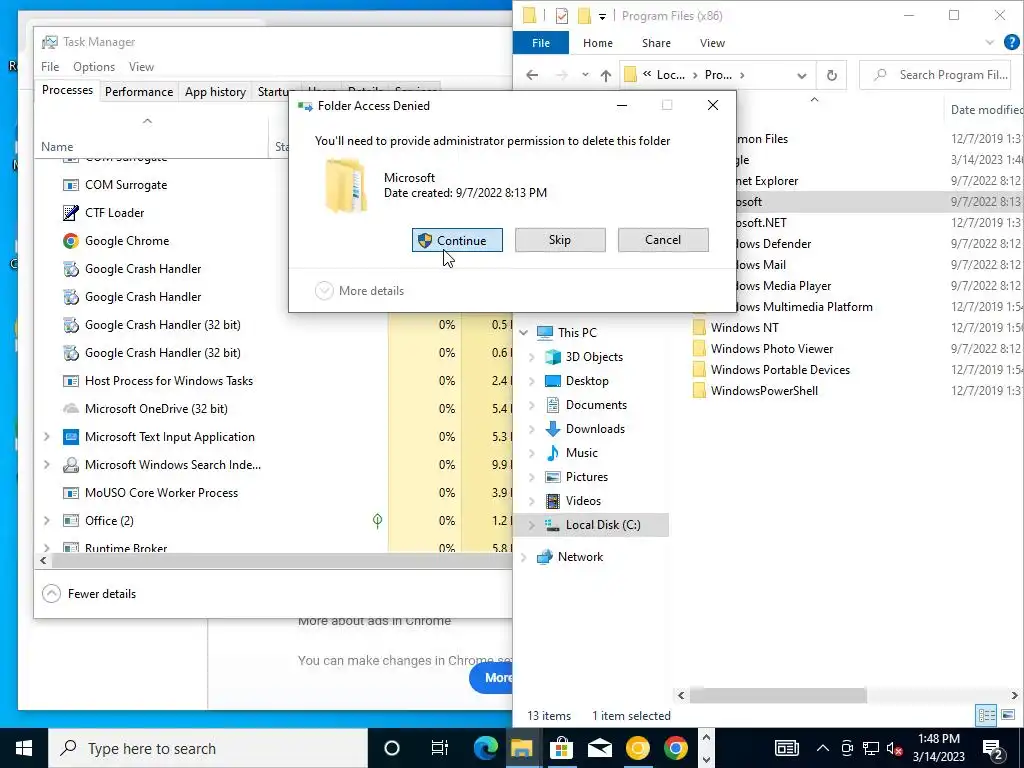The width and height of the screenshot is (1024, 768).
Task: Open Downloads in navigation pane
Action: click(594, 429)
